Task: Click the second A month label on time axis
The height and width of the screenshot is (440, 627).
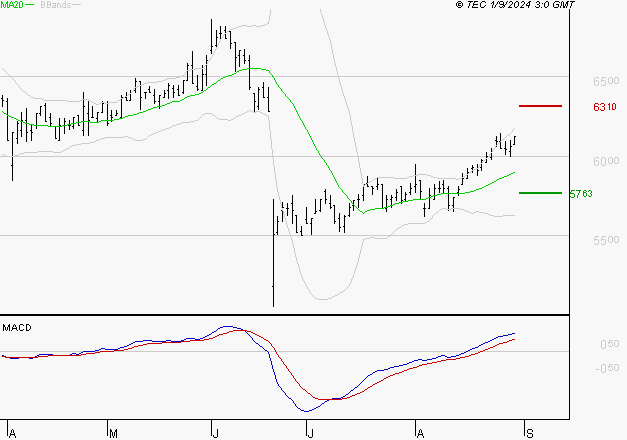Action: 420,434
